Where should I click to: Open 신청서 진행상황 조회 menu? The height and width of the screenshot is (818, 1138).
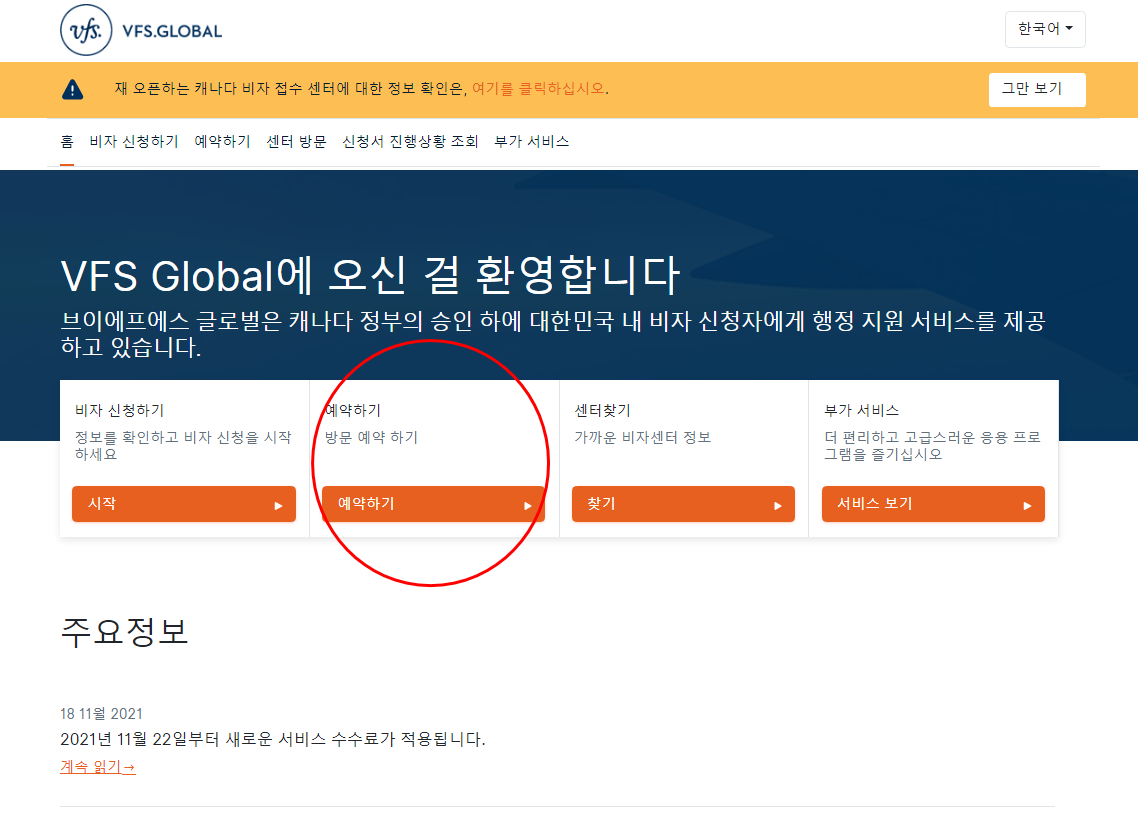[x=410, y=142]
